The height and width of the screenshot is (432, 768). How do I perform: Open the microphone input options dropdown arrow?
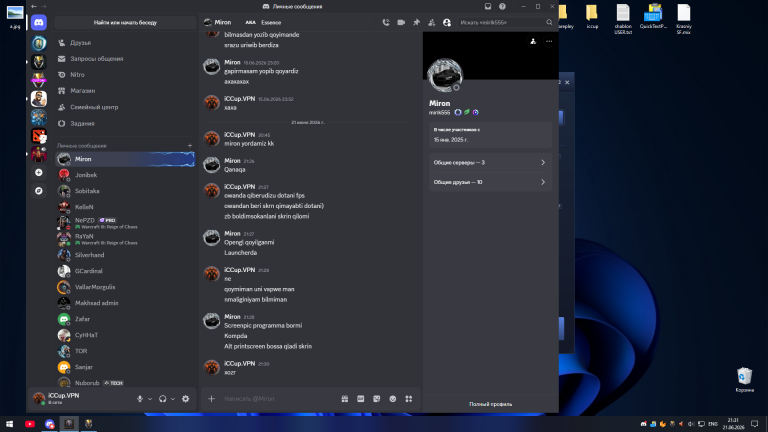(x=150, y=399)
